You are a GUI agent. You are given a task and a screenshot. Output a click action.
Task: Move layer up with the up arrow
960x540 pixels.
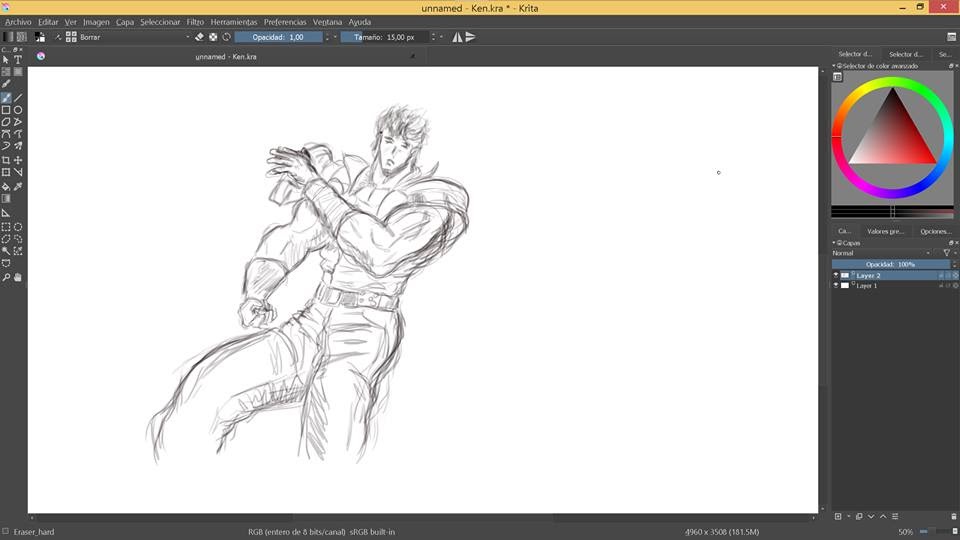point(883,516)
